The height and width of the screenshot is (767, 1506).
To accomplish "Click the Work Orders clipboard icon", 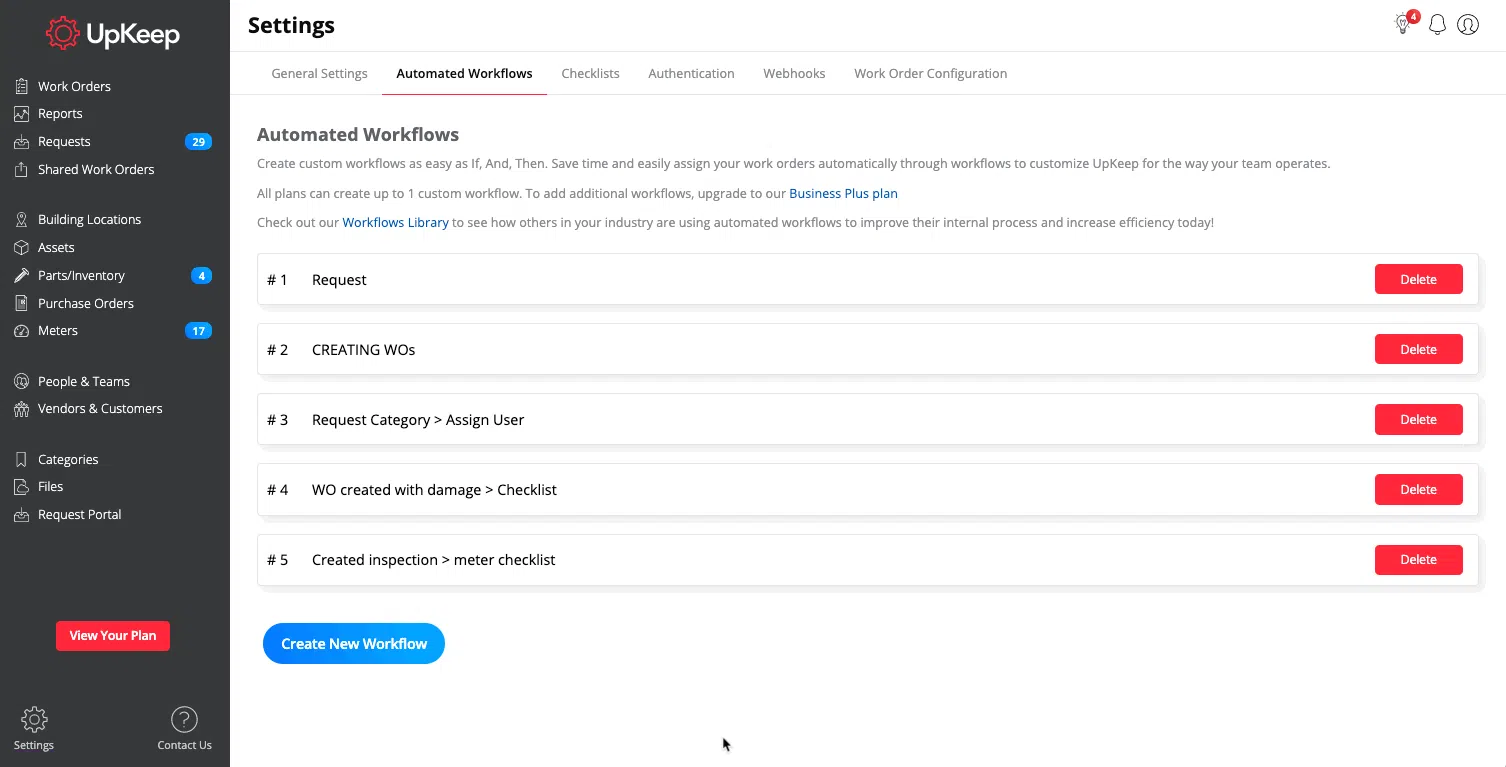I will [x=21, y=86].
